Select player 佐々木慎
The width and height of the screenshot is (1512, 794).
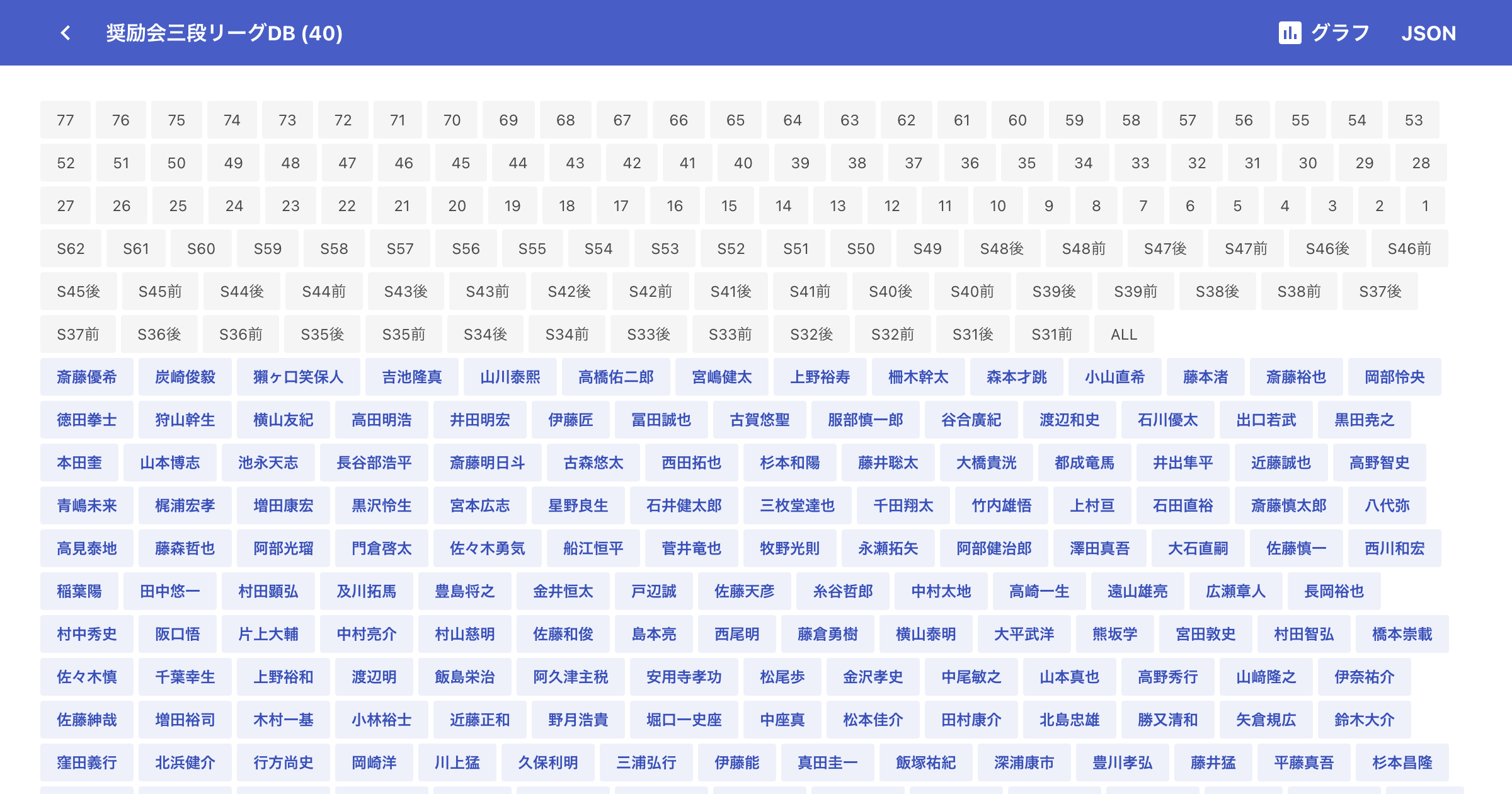pyautogui.click(x=87, y=677)
